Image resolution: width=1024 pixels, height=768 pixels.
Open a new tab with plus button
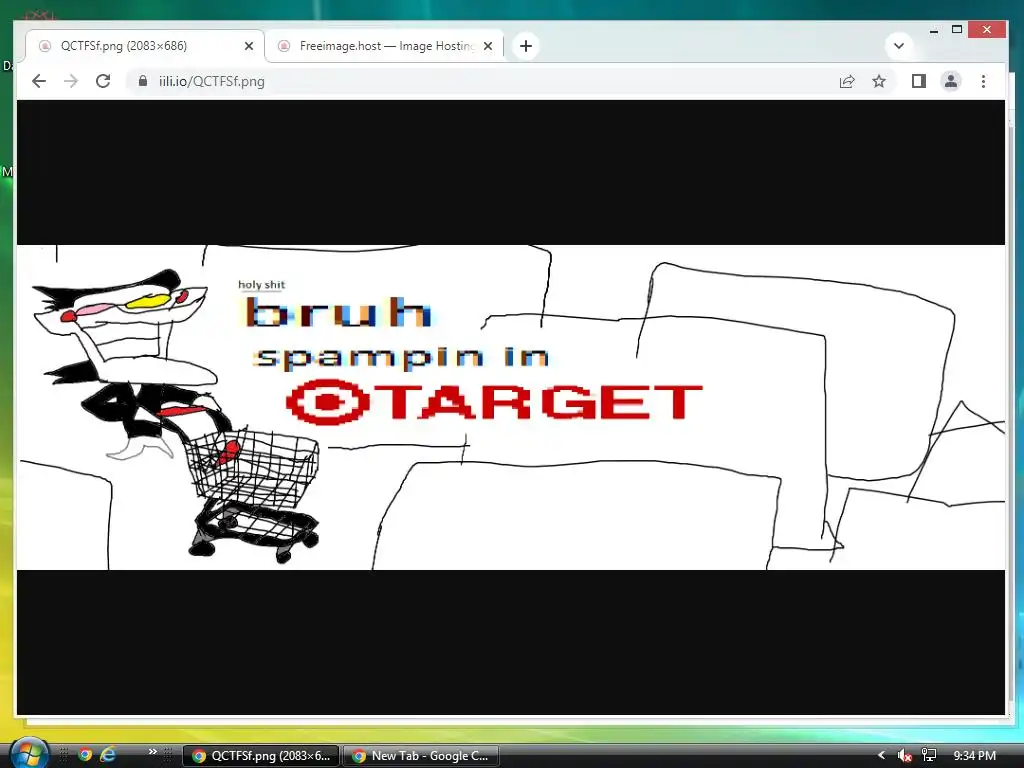tap(526, 46)
